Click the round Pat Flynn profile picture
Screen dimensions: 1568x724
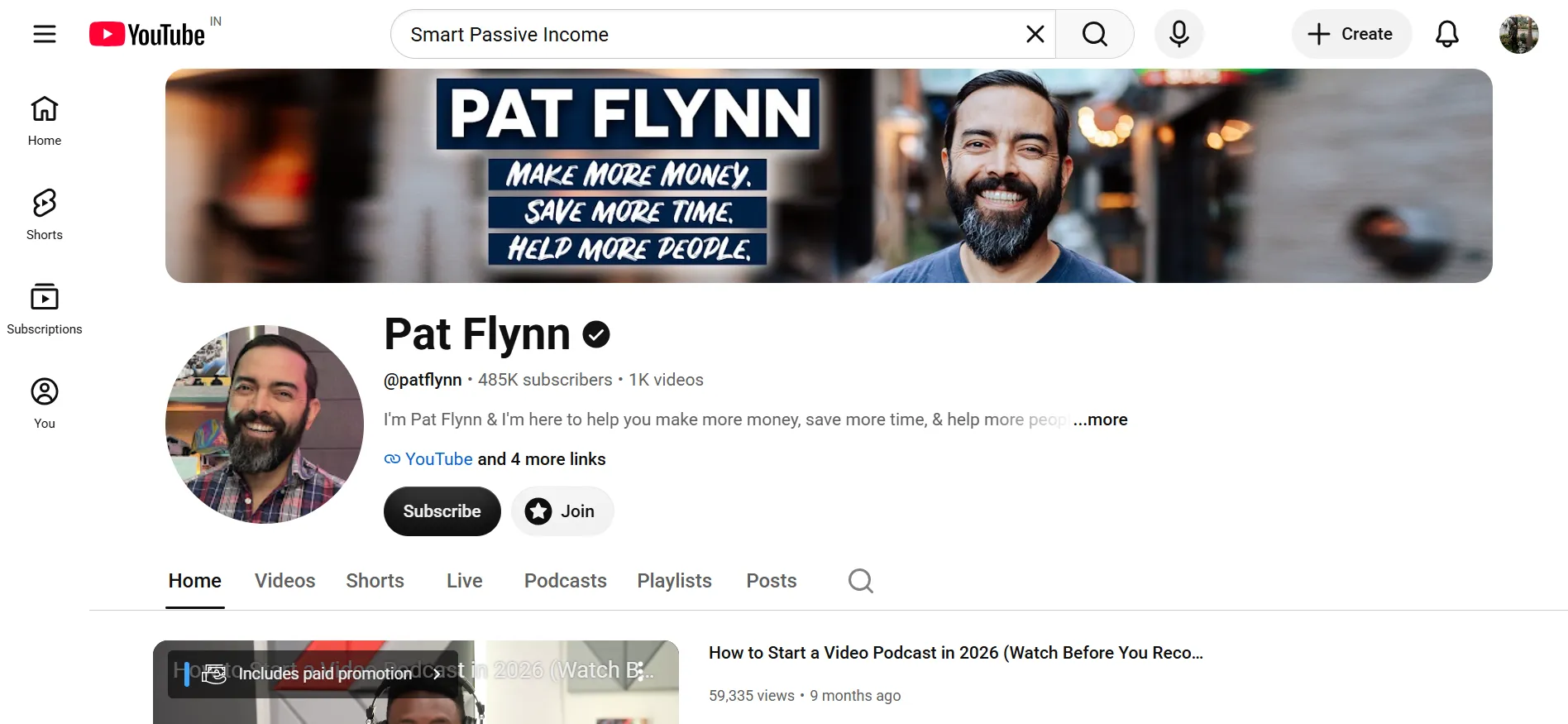tap(265, 424)
